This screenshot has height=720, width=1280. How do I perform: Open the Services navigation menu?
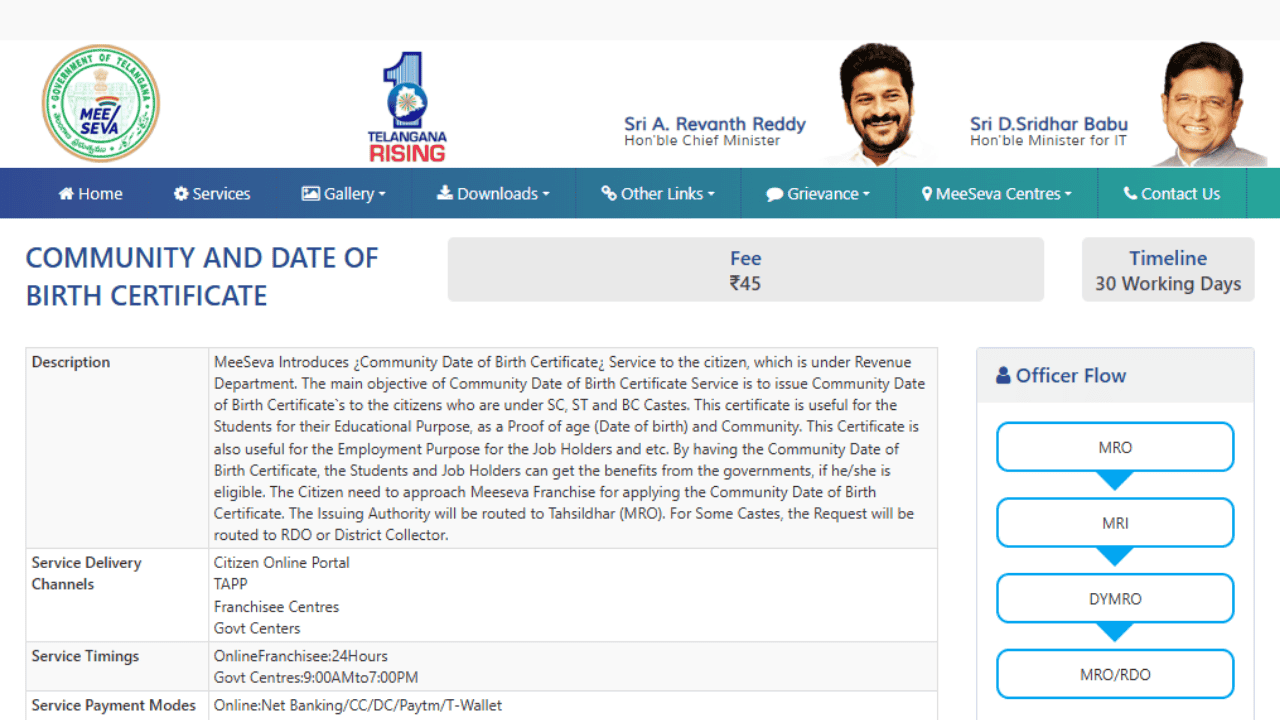point(211,193)
